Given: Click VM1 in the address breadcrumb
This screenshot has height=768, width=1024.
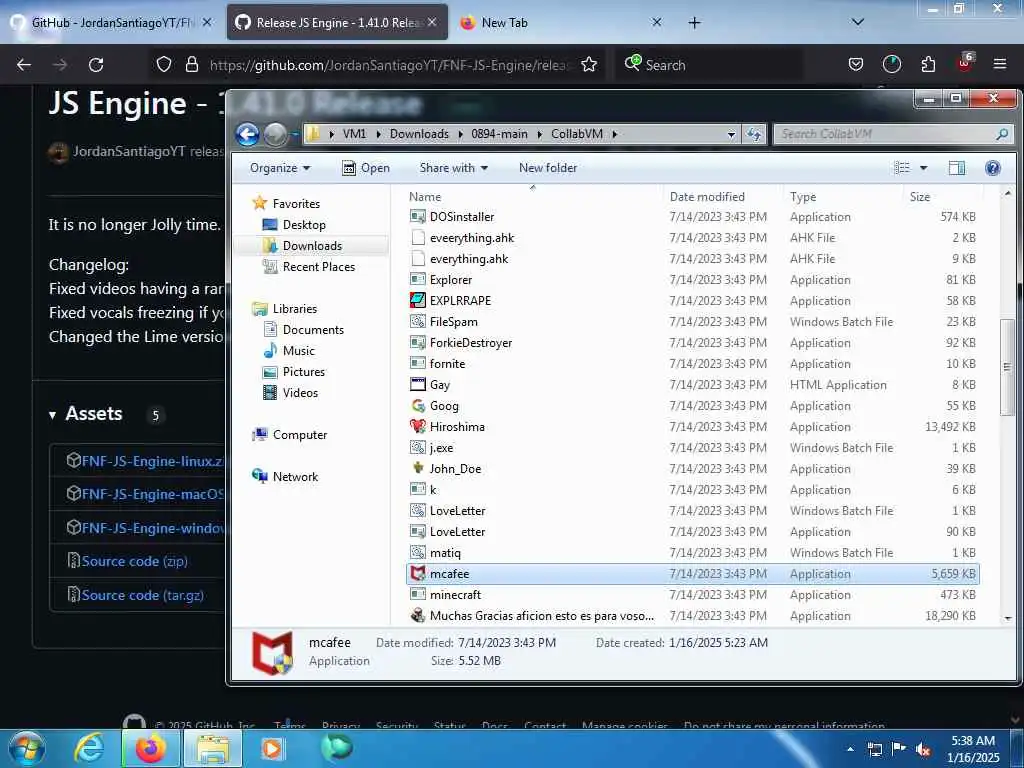Looking at the screenshot, I should (355, 134).
